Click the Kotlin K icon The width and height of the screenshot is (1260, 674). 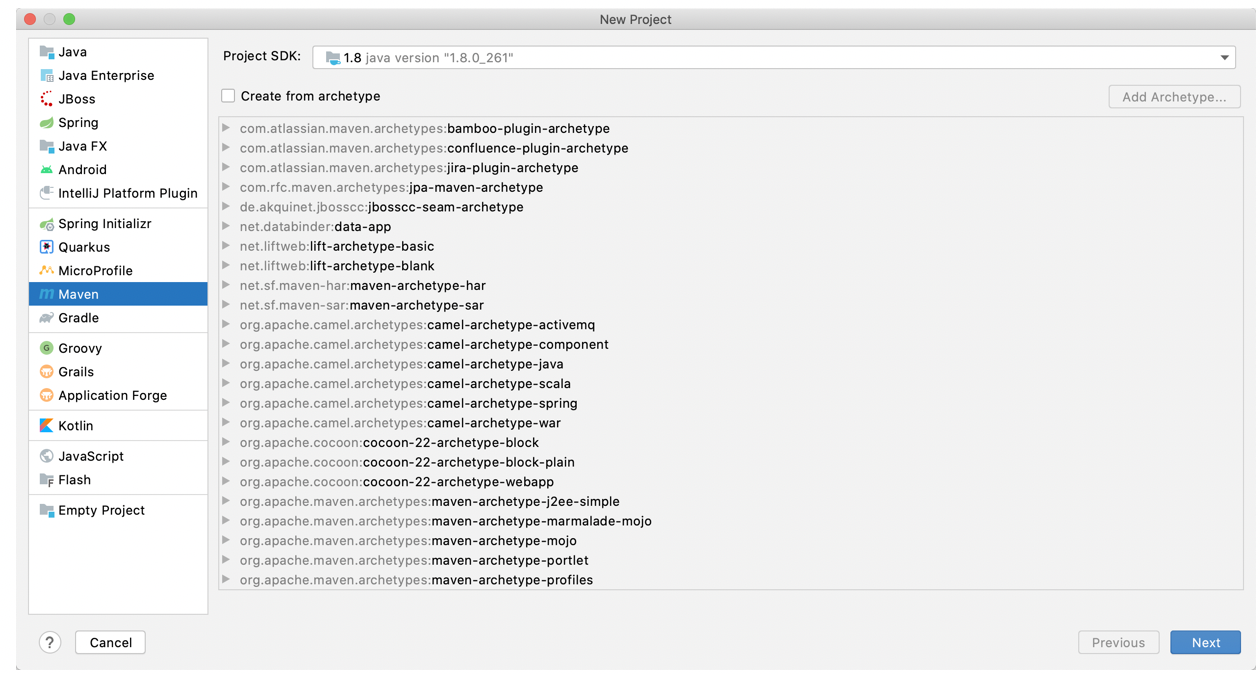point(46,426)
